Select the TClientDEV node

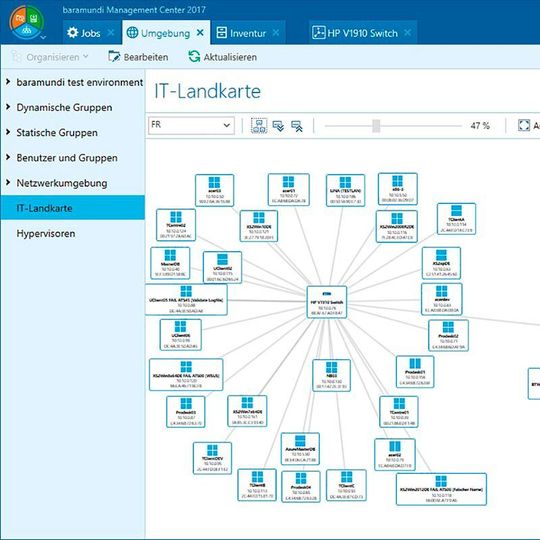click(212, 458)
